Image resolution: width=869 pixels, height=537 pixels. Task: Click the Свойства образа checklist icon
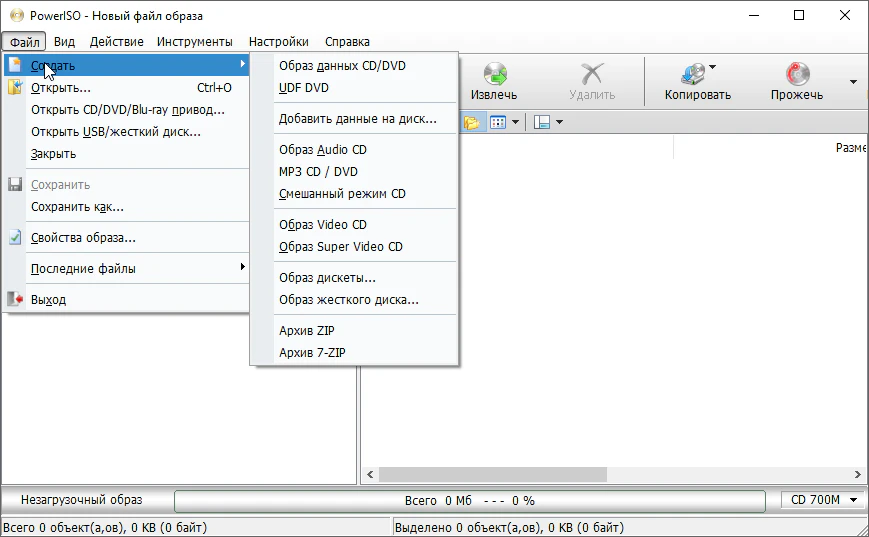(15, 238)
